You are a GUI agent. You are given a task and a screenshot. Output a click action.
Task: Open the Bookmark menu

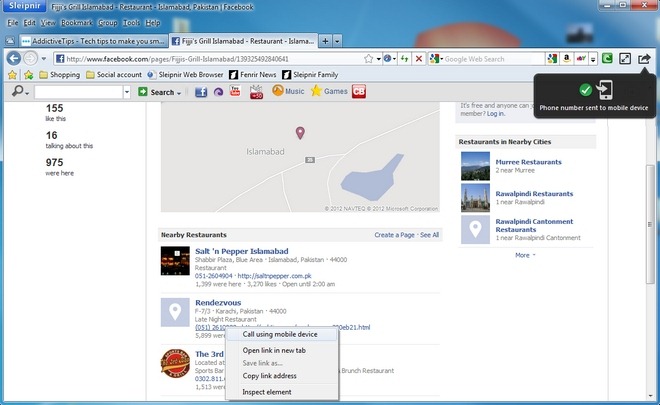pos(77,23)
